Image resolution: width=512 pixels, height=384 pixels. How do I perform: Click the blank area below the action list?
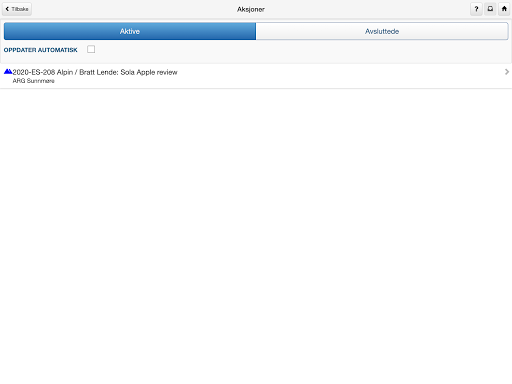click(256, 233)
